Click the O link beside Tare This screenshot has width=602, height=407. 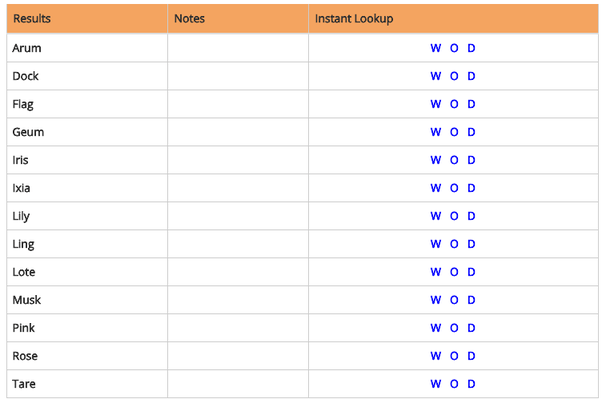click(x=454, y=384)
